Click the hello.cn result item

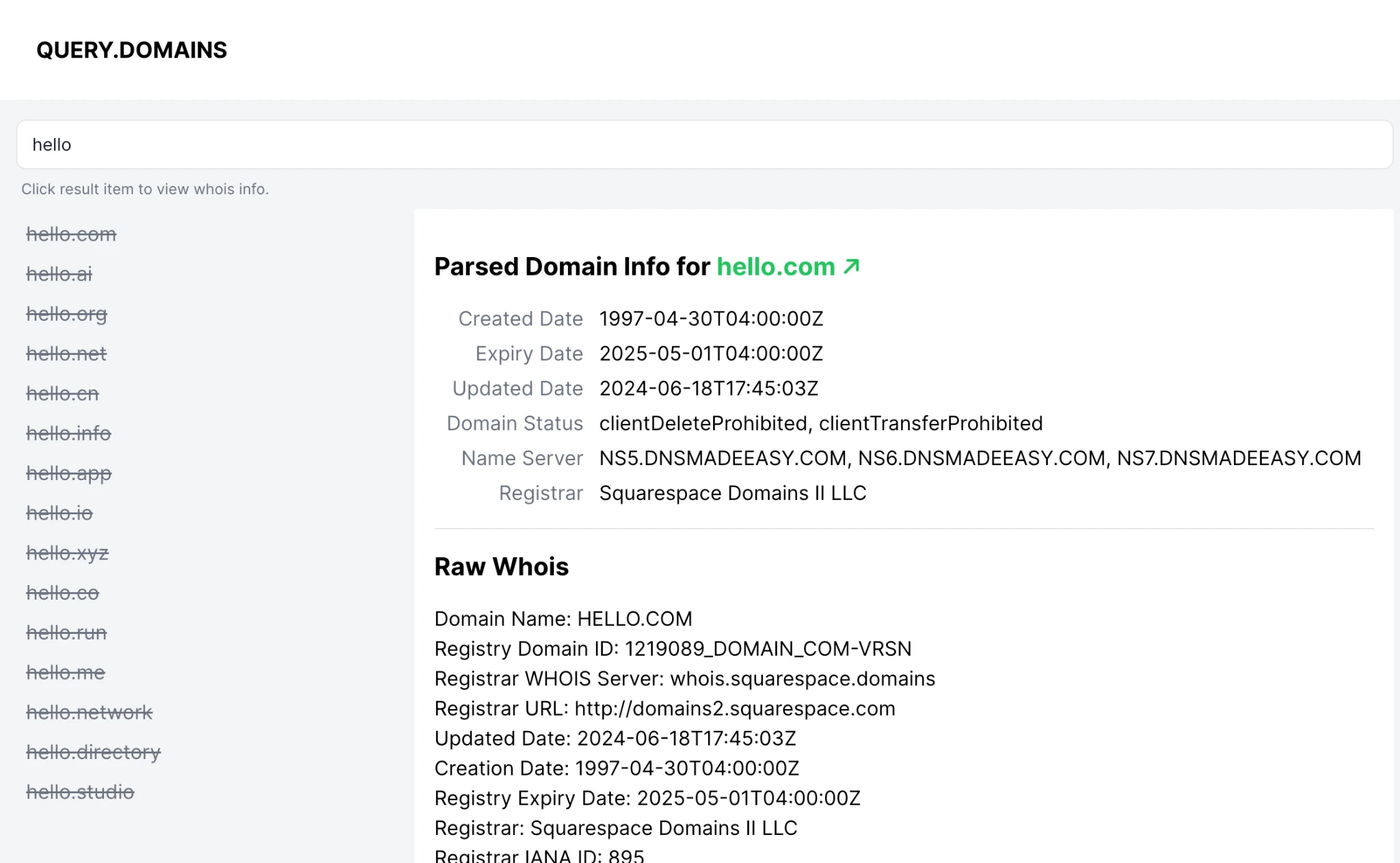pyautogui.click(x=62, y=394)
